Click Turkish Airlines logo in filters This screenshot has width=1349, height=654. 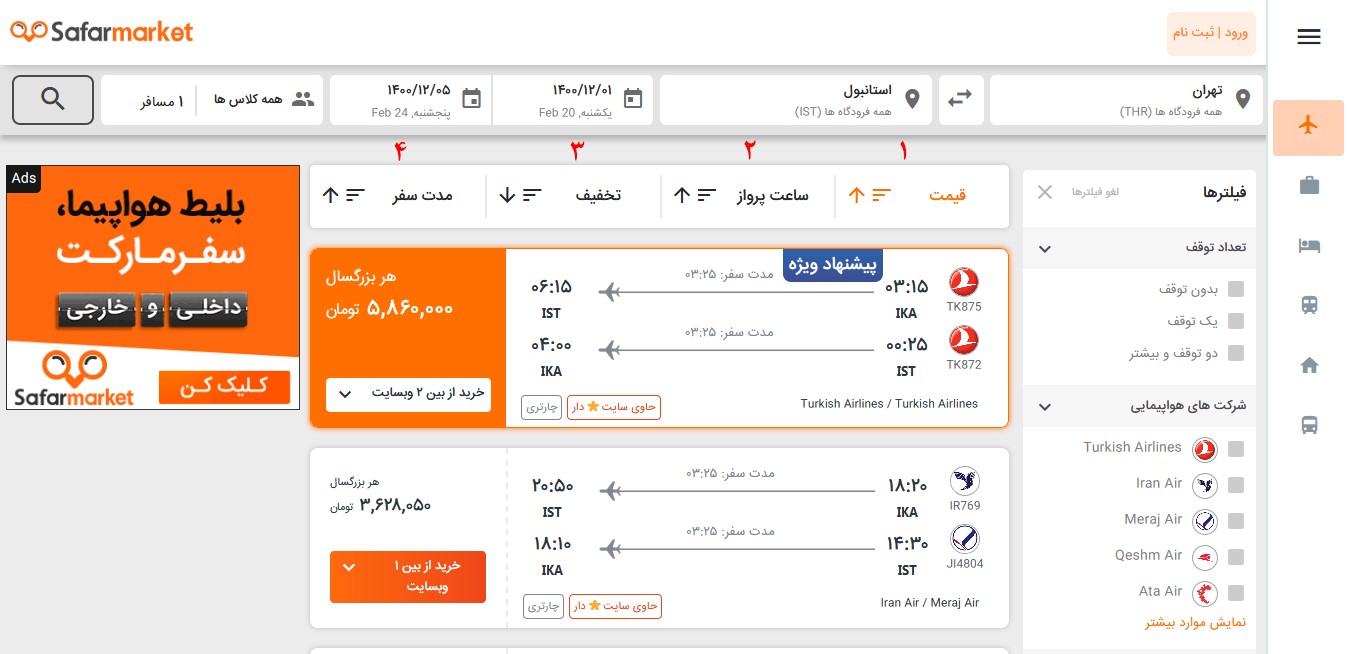pyautogui.click(x=1205, y=449)
